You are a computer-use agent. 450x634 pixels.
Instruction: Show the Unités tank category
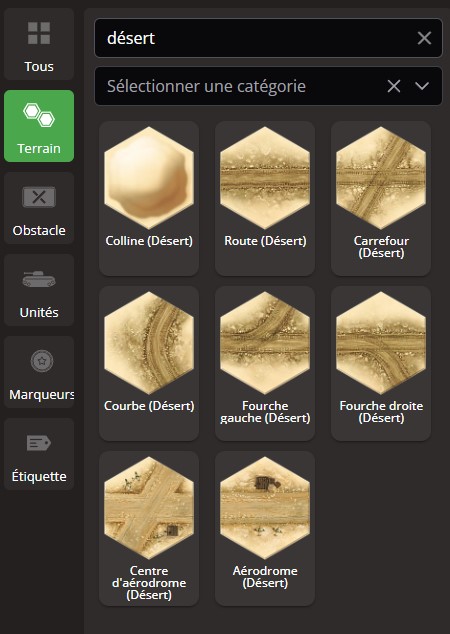[39, 290]
